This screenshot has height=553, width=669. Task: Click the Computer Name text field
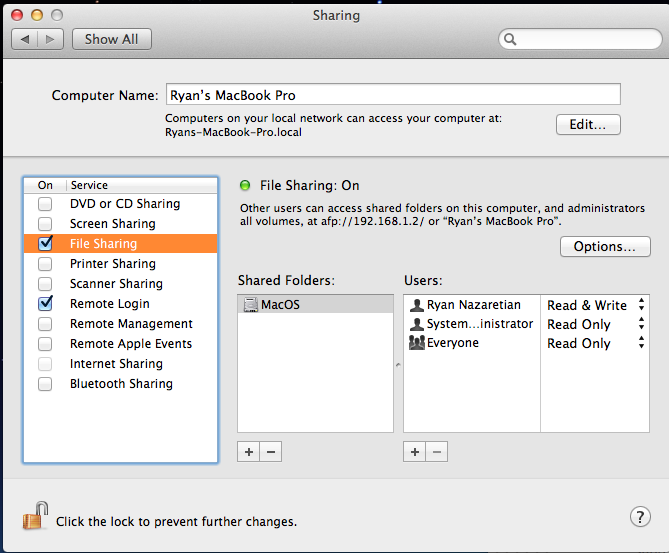393,94
